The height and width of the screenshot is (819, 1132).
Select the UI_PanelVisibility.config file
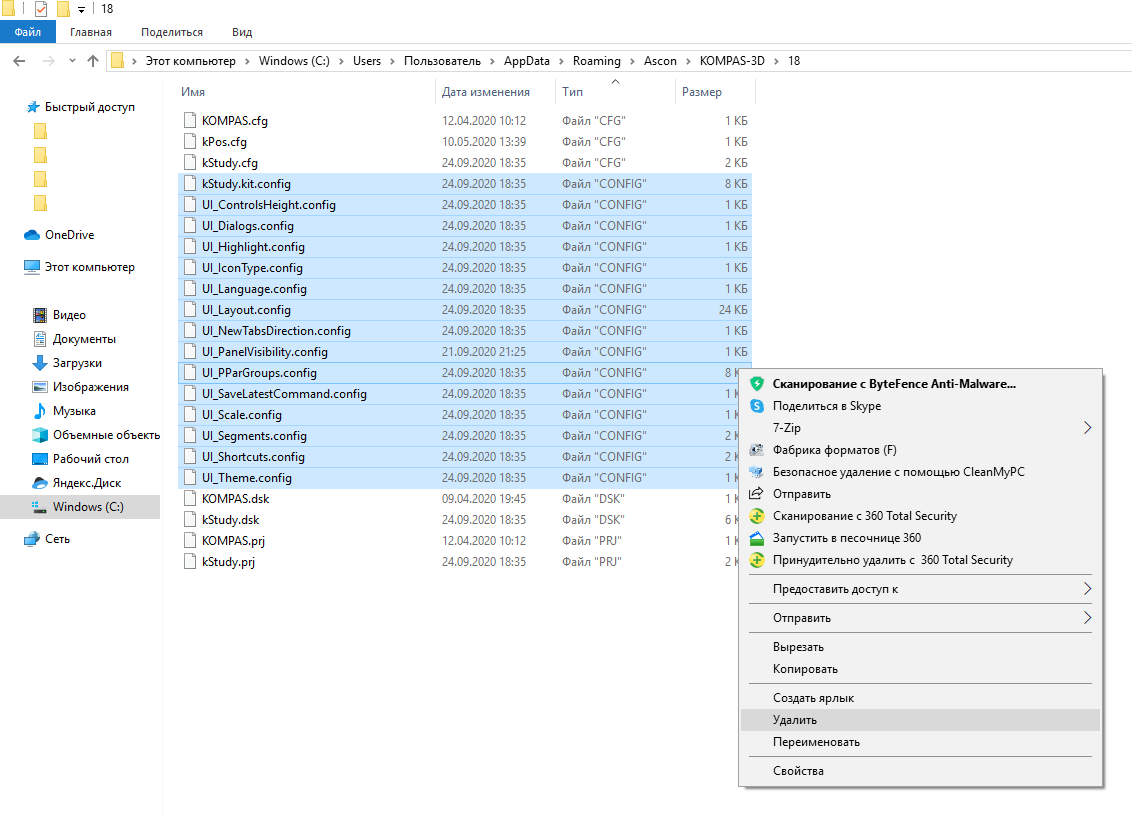(465, 352)
